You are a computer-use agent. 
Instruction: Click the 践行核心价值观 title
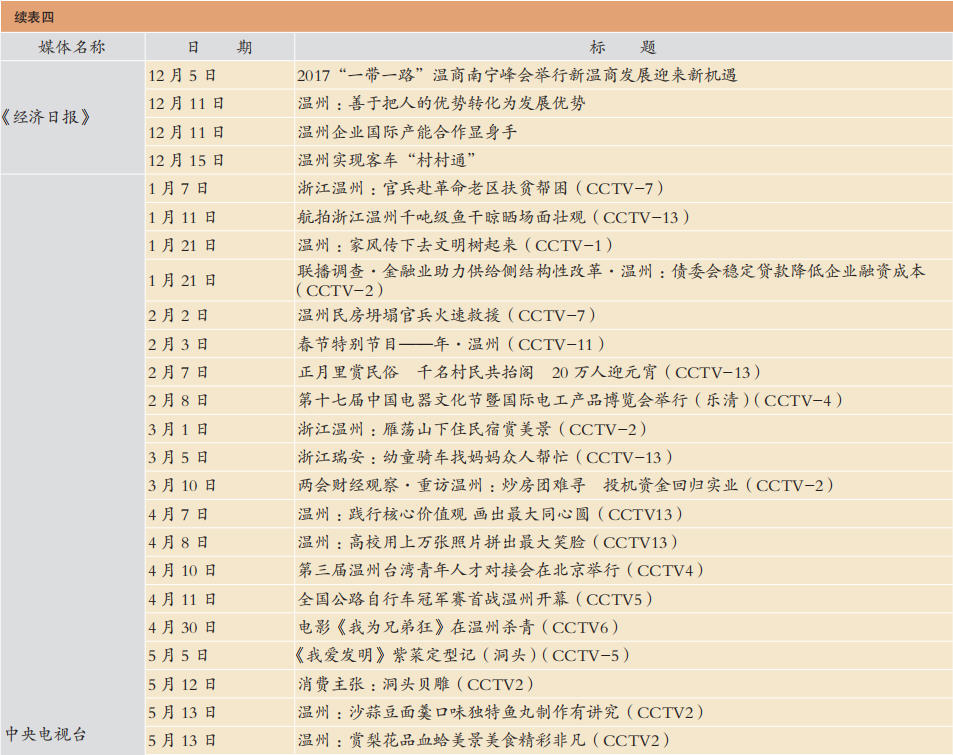[x=490, y=514]
